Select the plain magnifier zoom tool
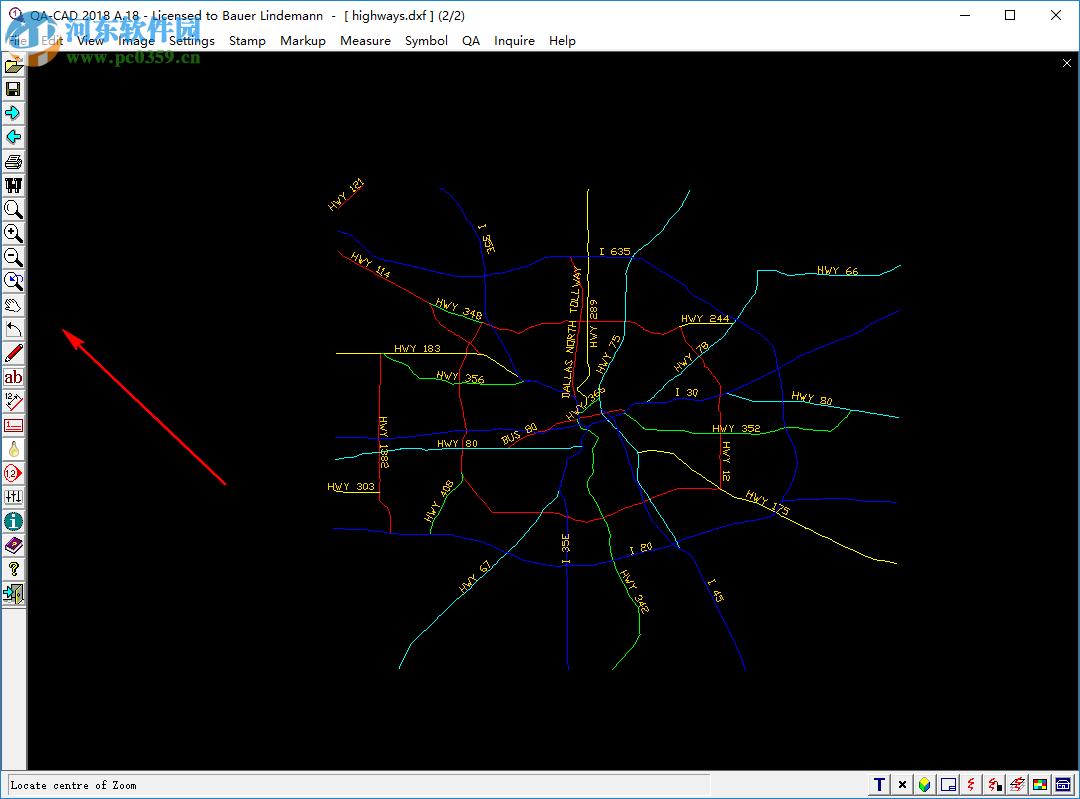 tap(13, 209)
